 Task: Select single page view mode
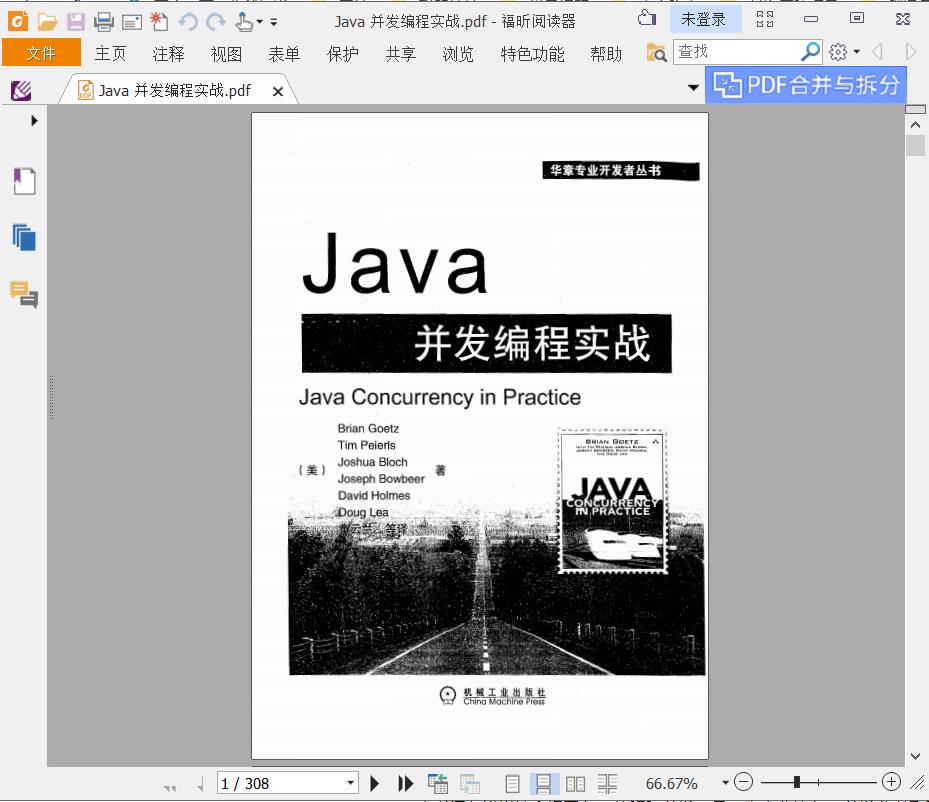512,784
